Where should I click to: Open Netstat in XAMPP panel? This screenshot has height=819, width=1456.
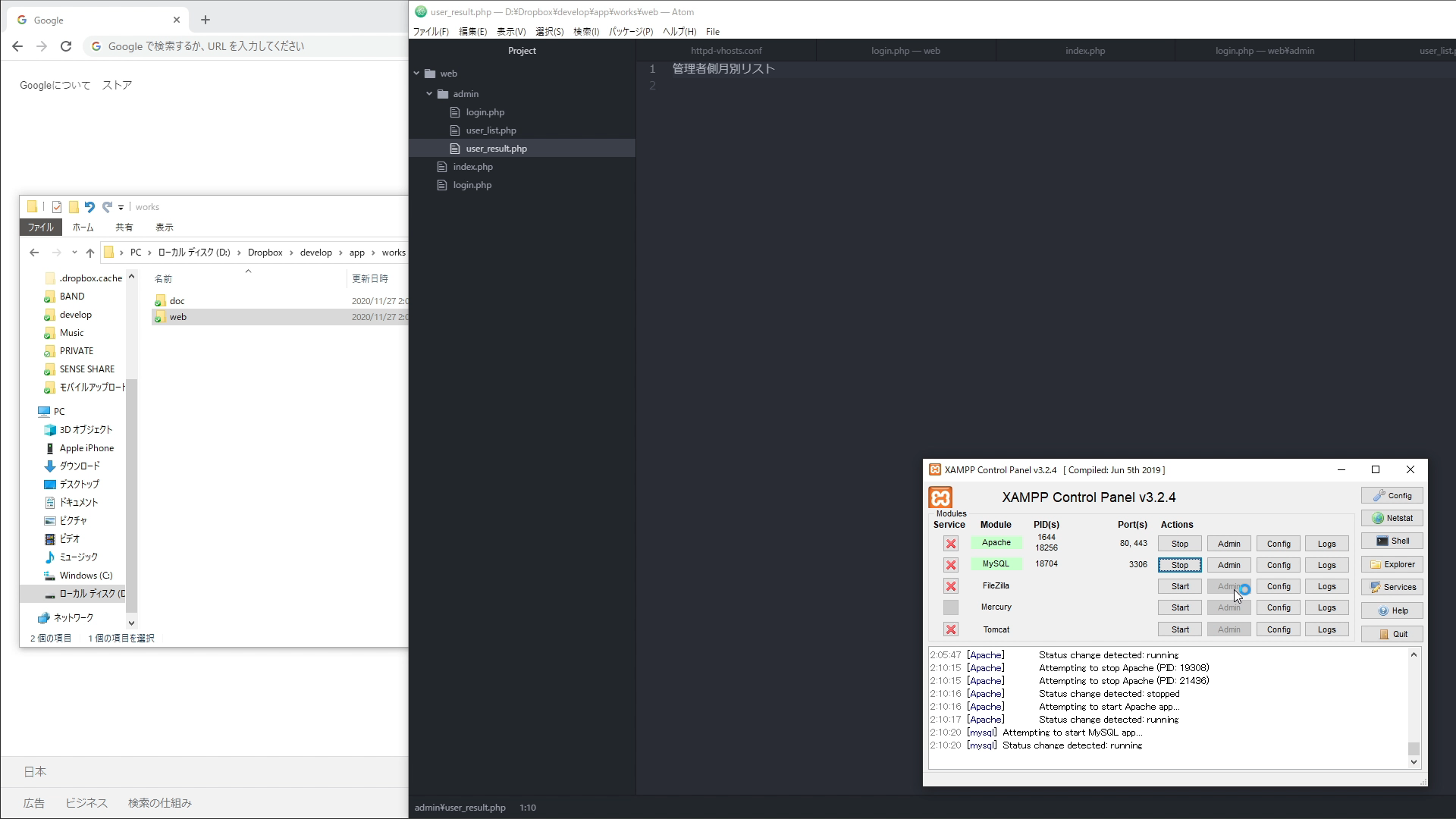tap(1392, 519)
